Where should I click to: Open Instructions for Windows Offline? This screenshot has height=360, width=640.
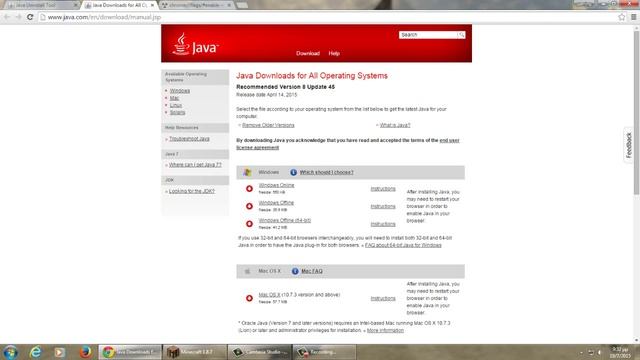(383, 207)
